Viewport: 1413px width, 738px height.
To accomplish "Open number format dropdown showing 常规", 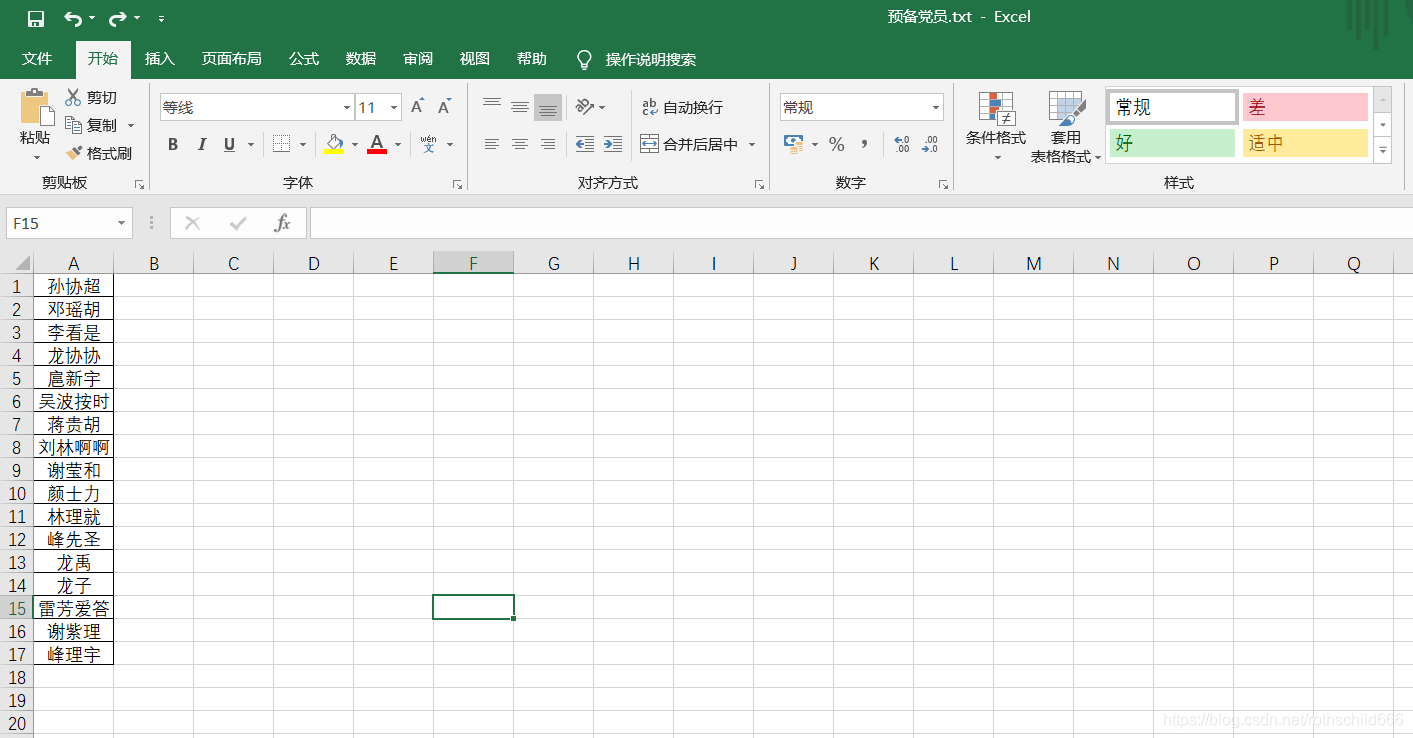I will [x=862, y=107].
